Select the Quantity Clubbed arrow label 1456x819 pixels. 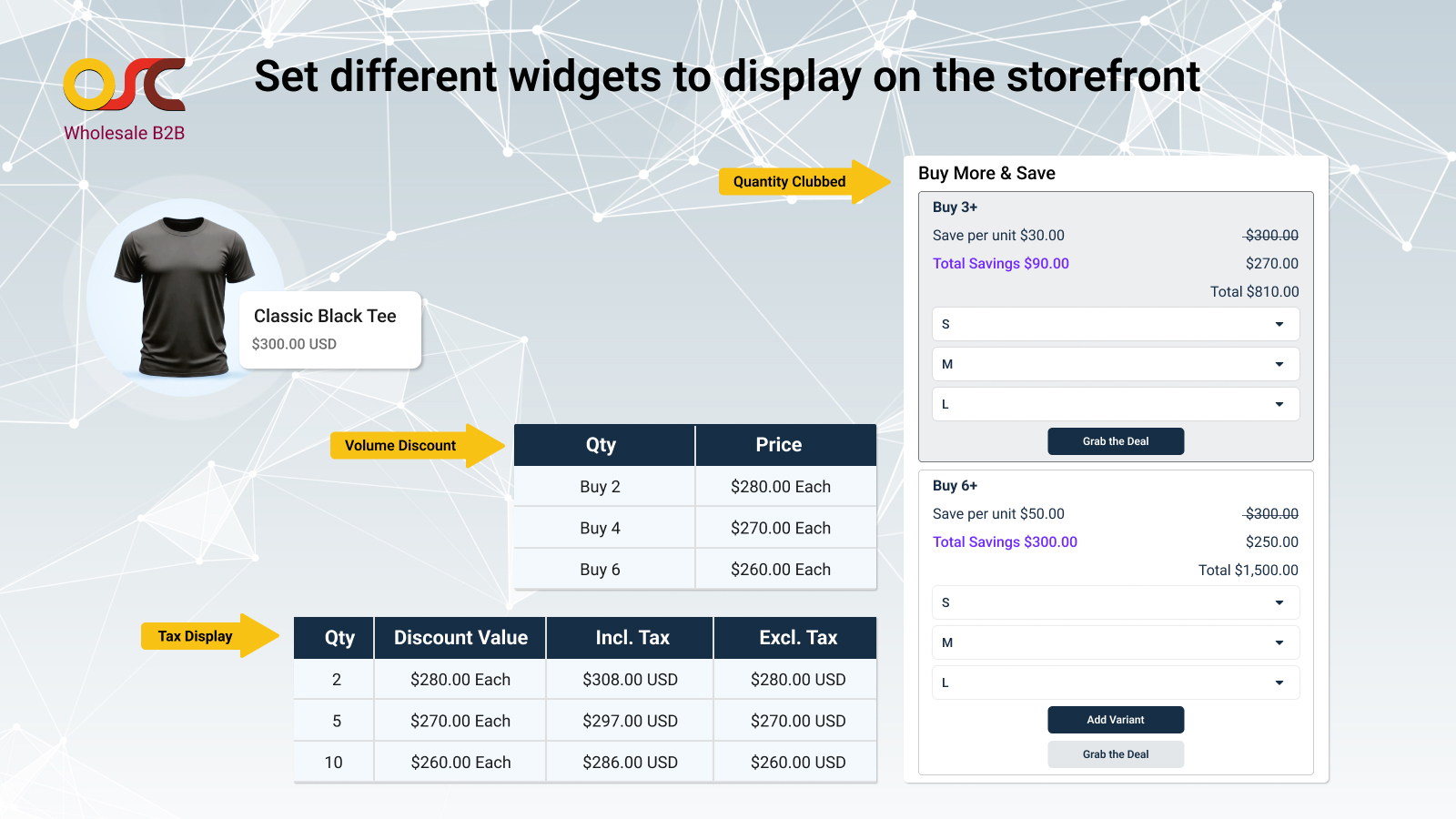tap(790, 182)
